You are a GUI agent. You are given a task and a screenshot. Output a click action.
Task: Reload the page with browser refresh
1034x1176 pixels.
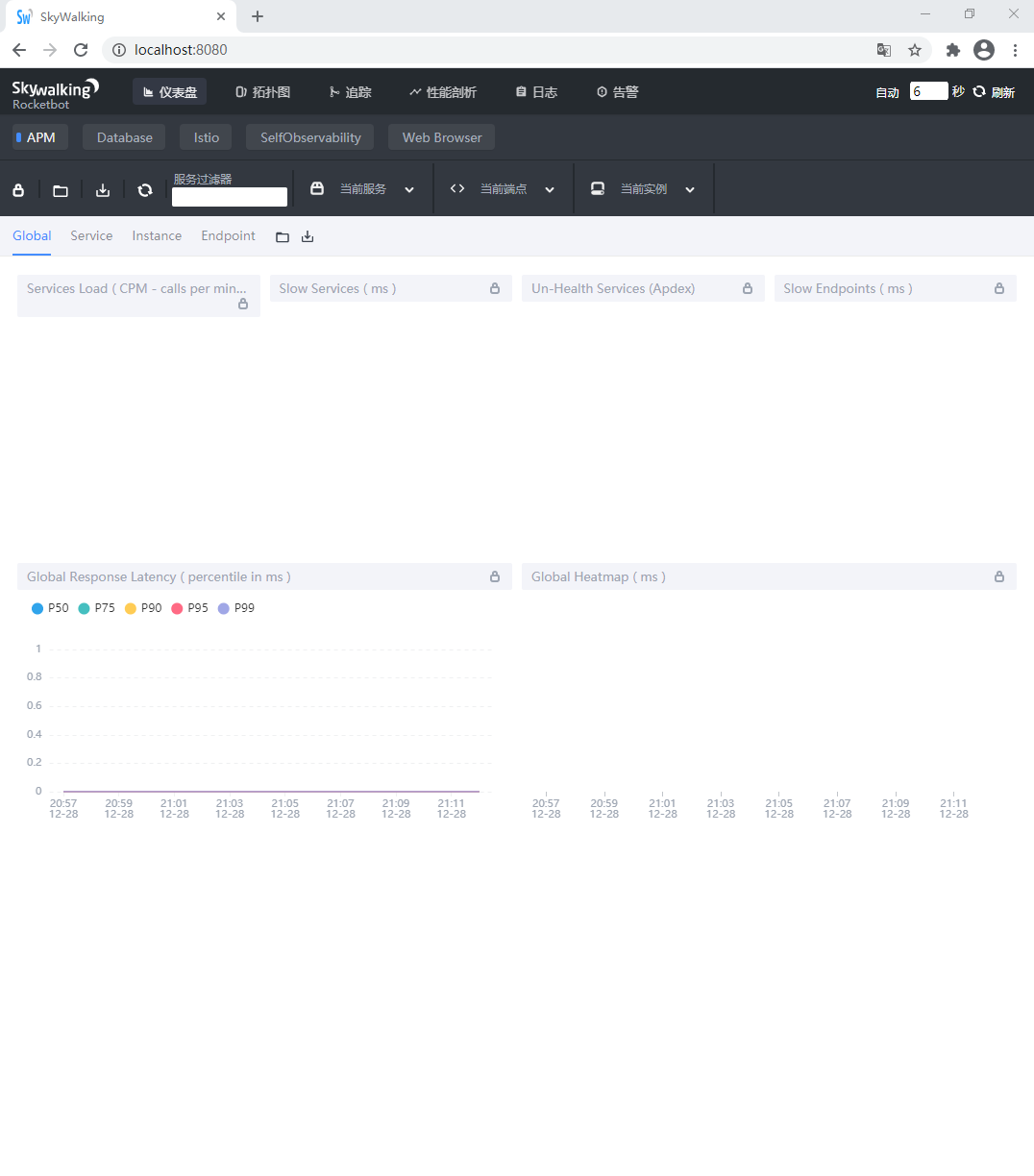coord(81,50)
